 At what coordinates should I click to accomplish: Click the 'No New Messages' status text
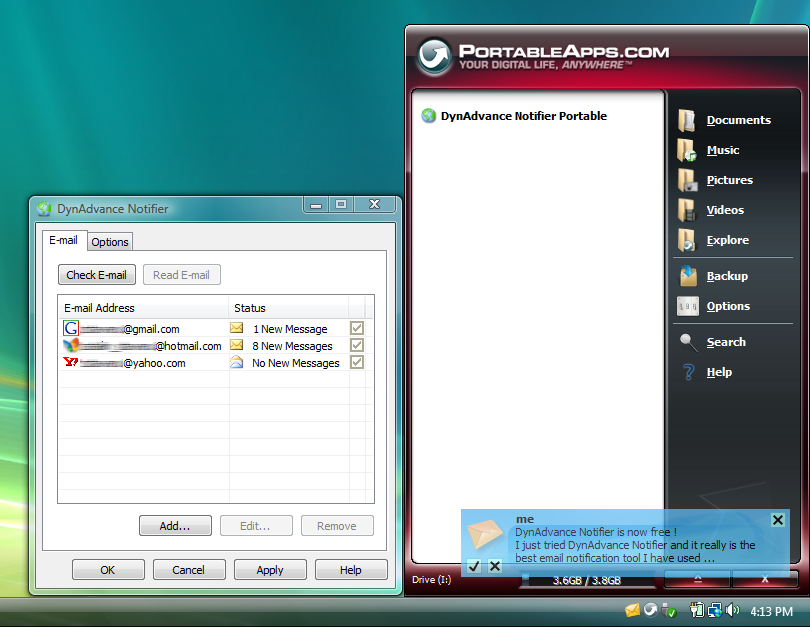pos(295,363)
